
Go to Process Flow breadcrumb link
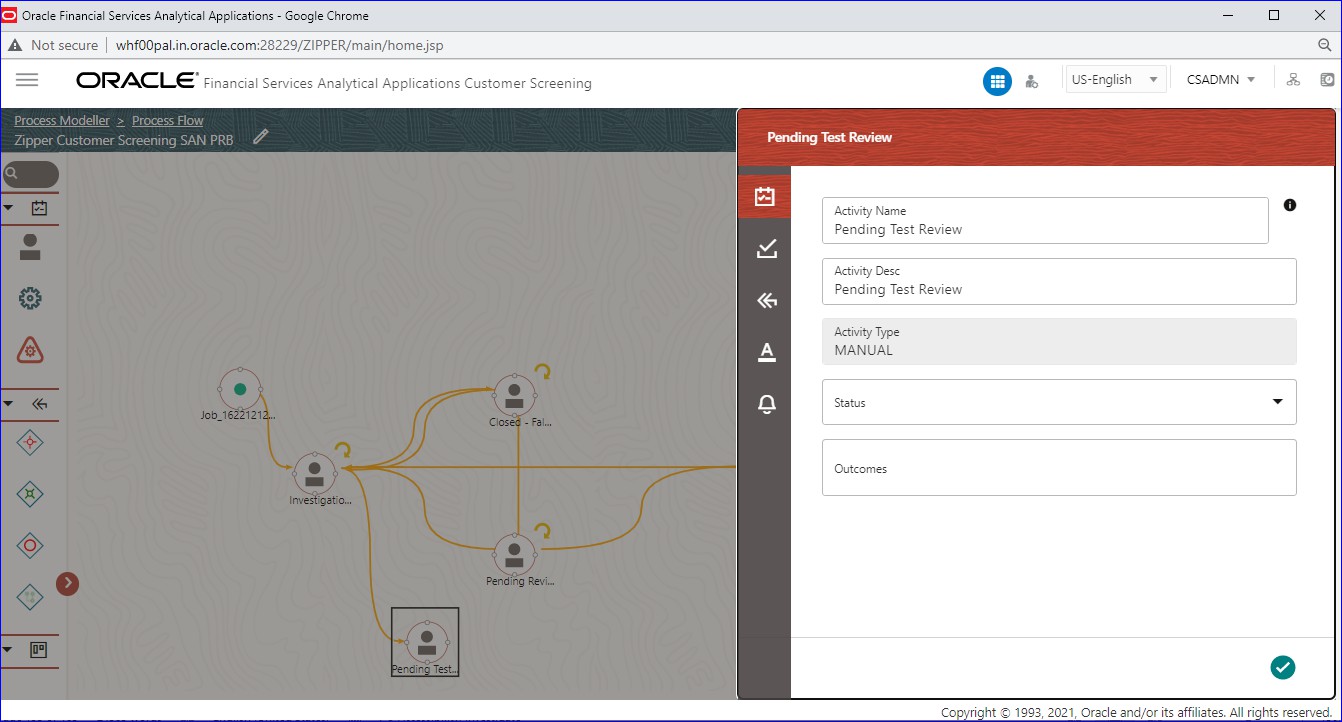point(168,121)
